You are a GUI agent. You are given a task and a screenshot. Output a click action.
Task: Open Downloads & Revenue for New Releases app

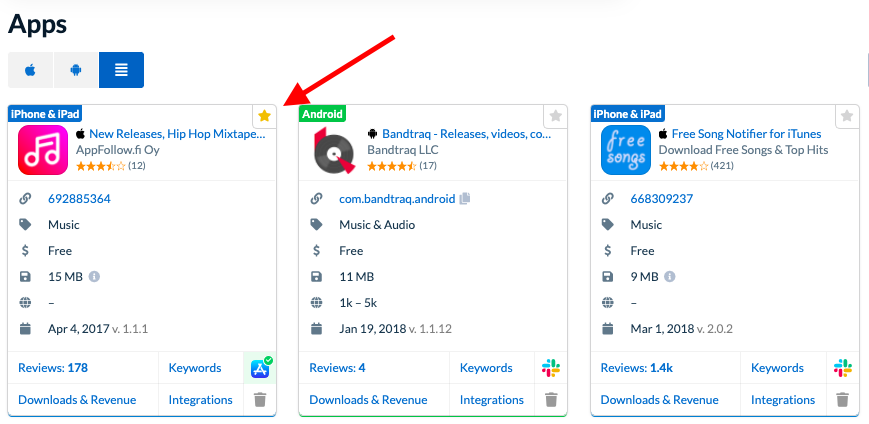tap(77, 400)
